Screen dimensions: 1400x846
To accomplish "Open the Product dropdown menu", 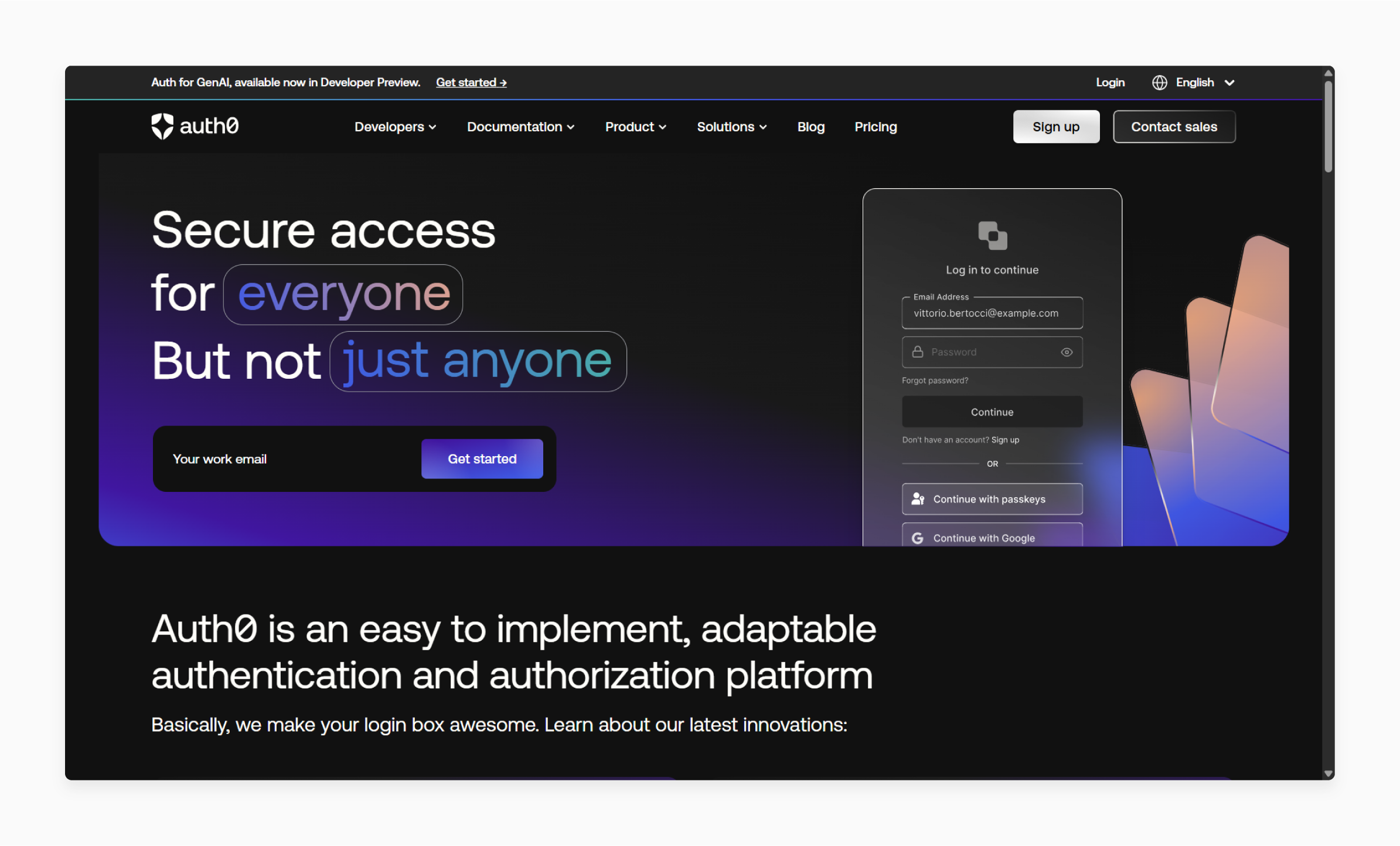I will [635, 127].
